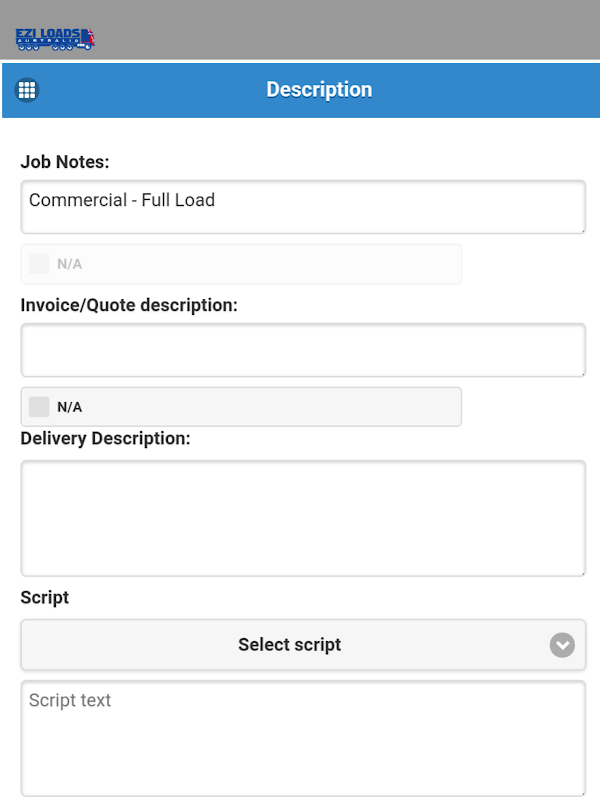Click the EZI Loads truck logo

[x=55, y=39]
